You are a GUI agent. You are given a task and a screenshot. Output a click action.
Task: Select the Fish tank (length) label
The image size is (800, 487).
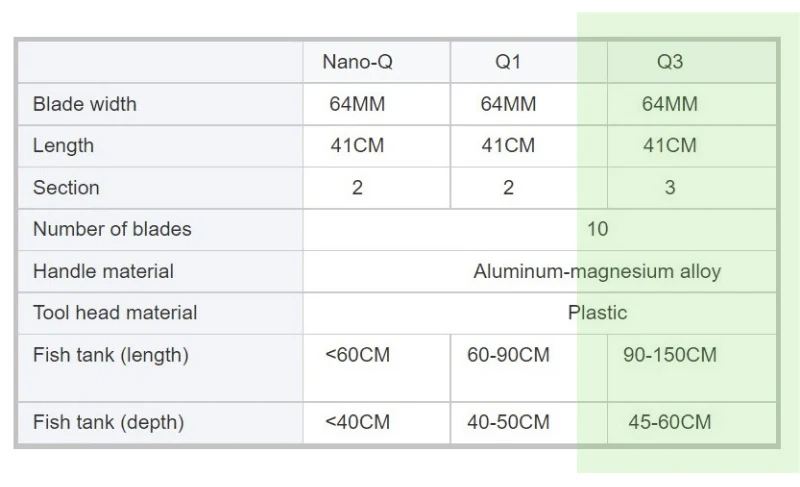coord(111,355)
